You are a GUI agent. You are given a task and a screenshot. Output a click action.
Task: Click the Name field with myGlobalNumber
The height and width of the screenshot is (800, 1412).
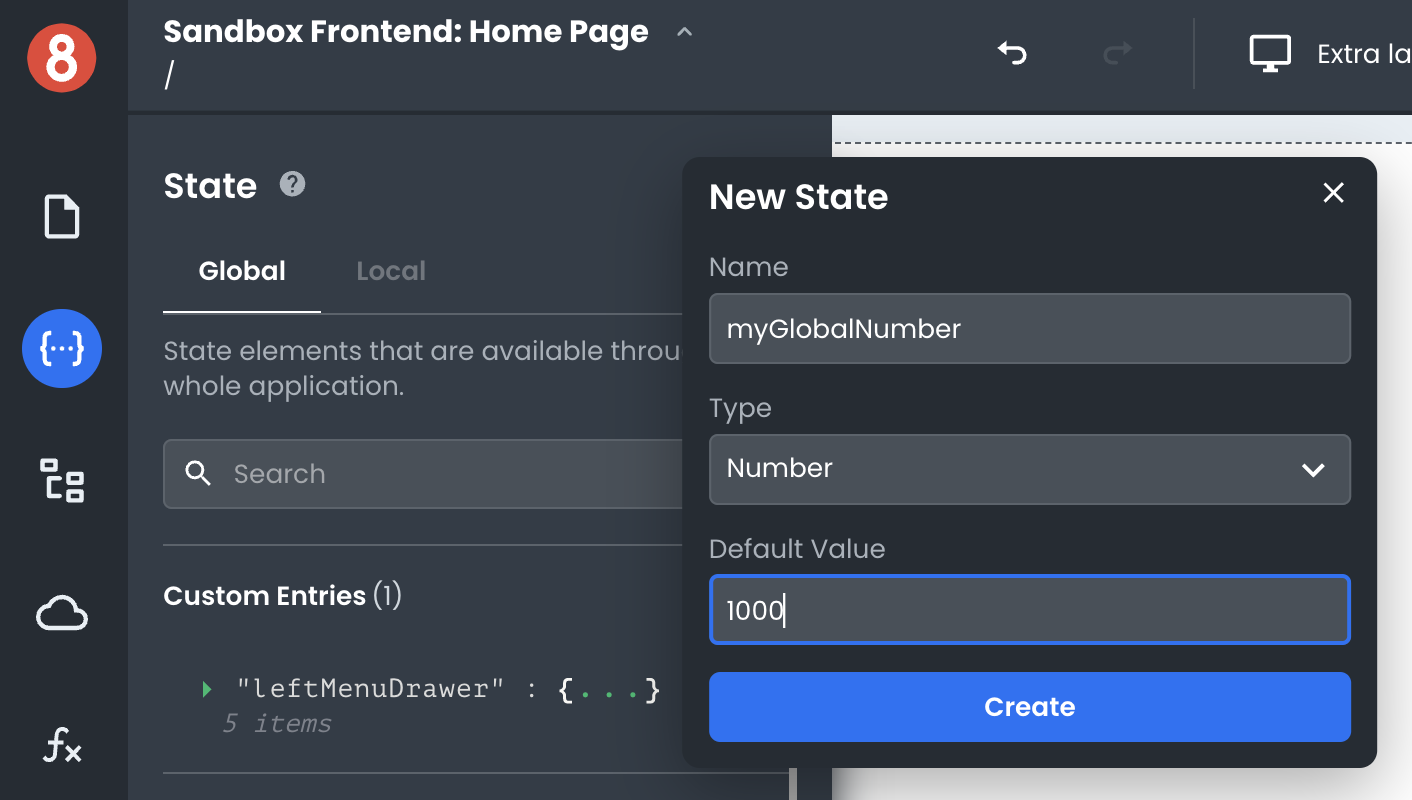click(x=1029, y=328)
